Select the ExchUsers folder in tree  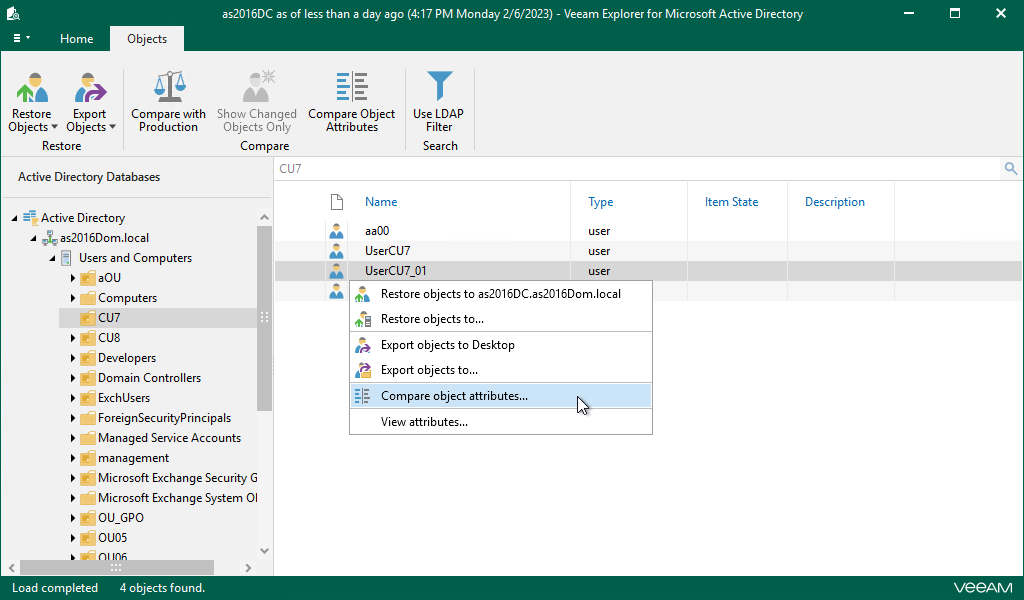(124, 398)
